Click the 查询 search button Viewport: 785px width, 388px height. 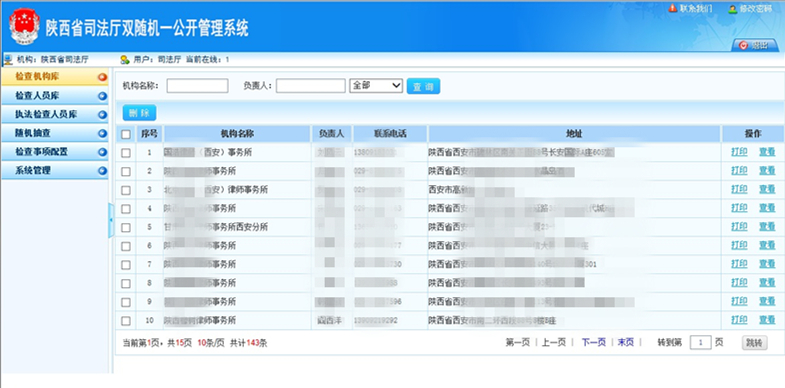(423, 86)
